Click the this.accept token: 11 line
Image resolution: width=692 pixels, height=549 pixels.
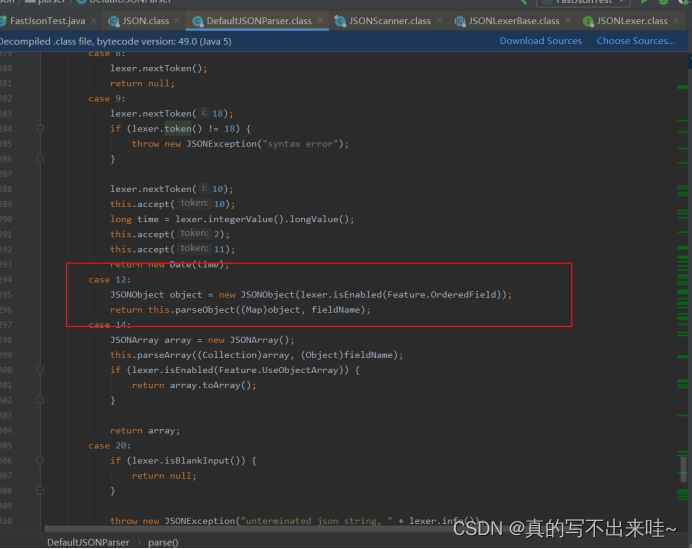[x=173, y=249]
